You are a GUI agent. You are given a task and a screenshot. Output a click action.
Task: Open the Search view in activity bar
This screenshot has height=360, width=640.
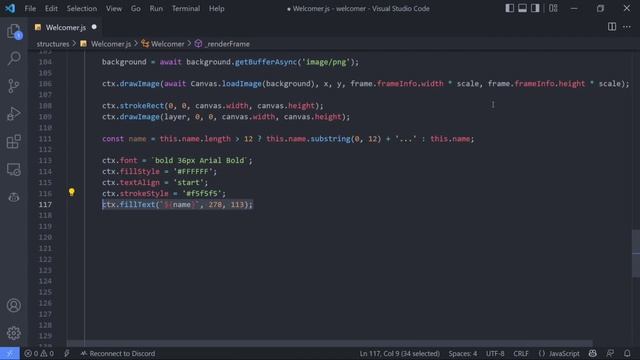tap(13, 58)
